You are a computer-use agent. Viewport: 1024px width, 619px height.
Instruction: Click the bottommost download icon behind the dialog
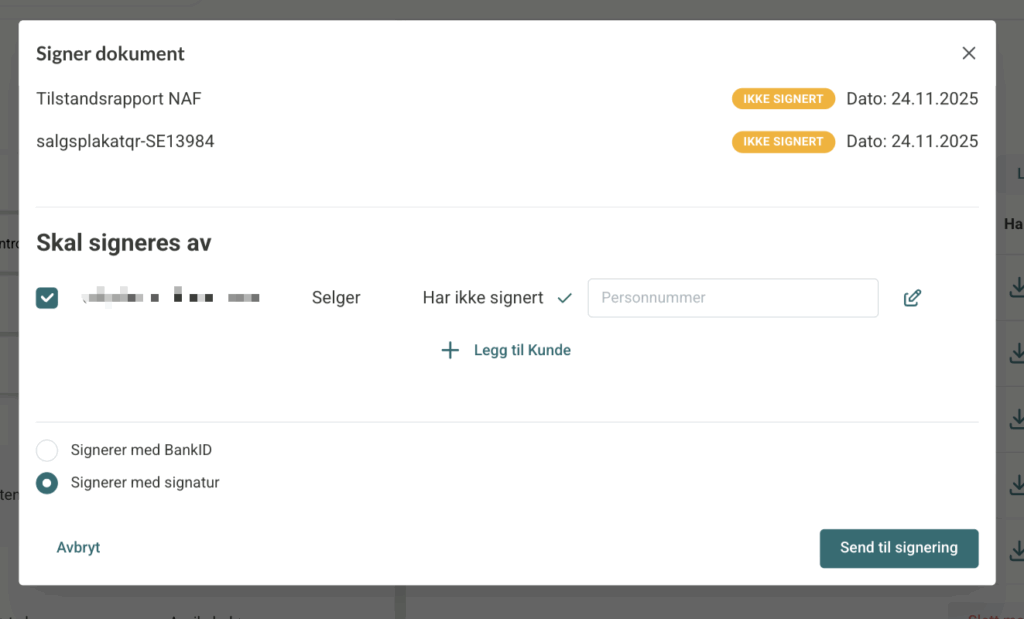coord(1016,550)
